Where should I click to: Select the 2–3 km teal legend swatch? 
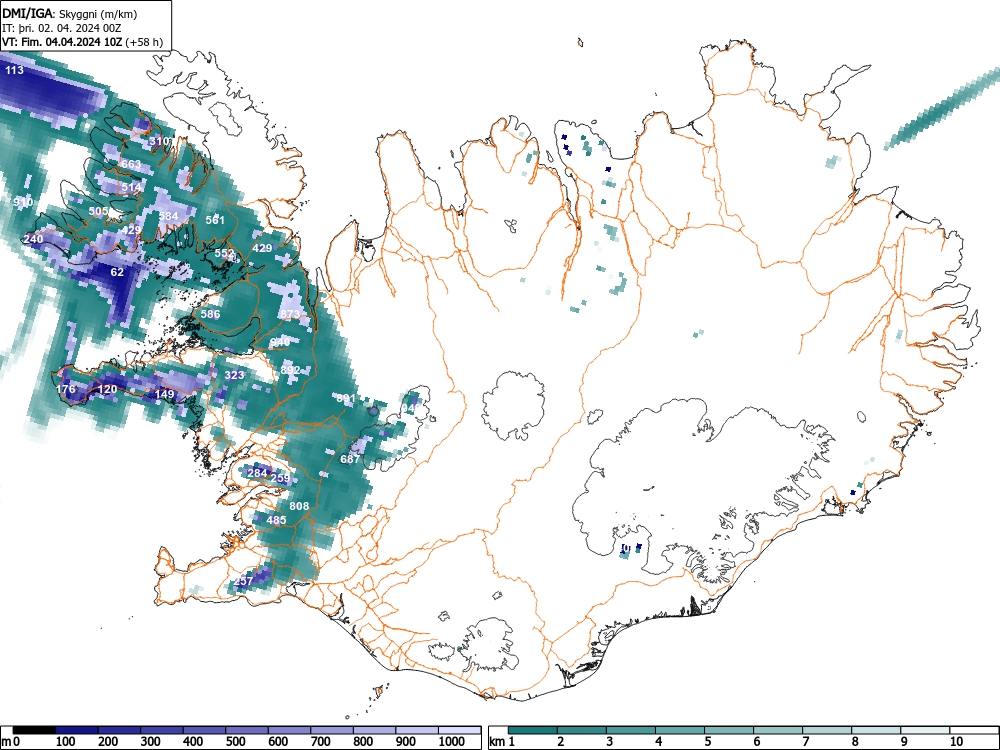coord(582,730)
